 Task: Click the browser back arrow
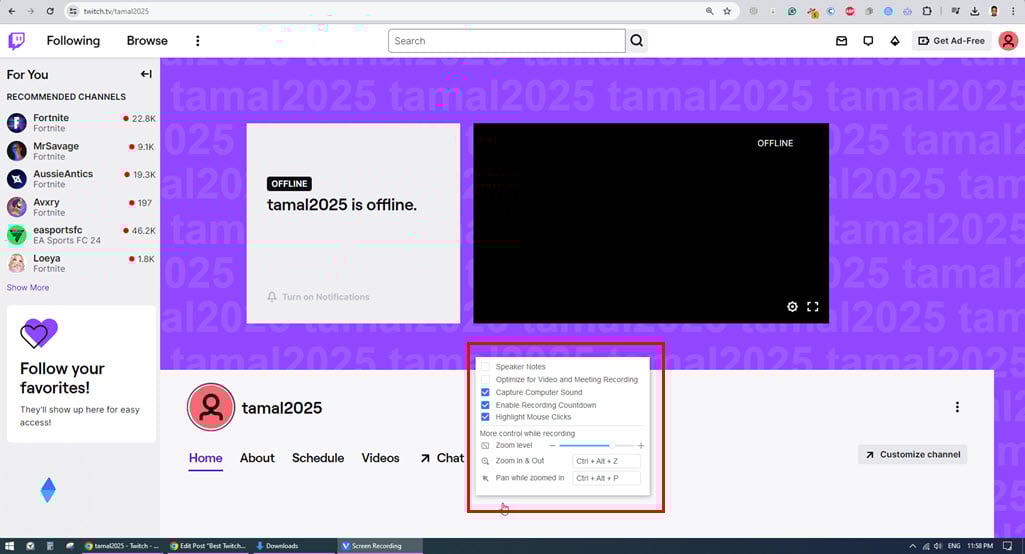pos(12,11)
